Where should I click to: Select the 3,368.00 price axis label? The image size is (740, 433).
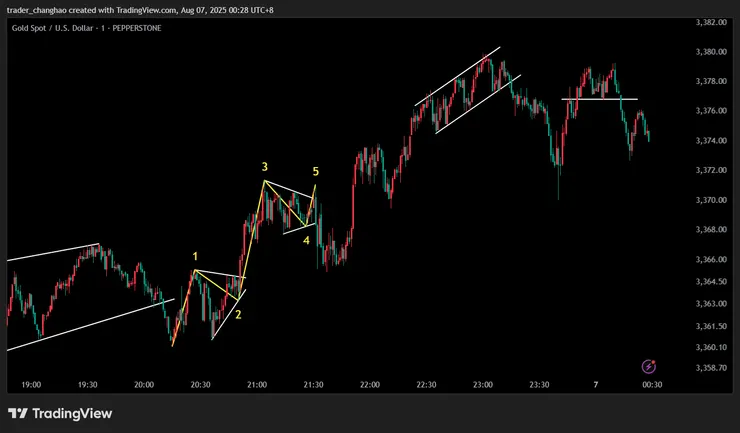pos(711,229)
